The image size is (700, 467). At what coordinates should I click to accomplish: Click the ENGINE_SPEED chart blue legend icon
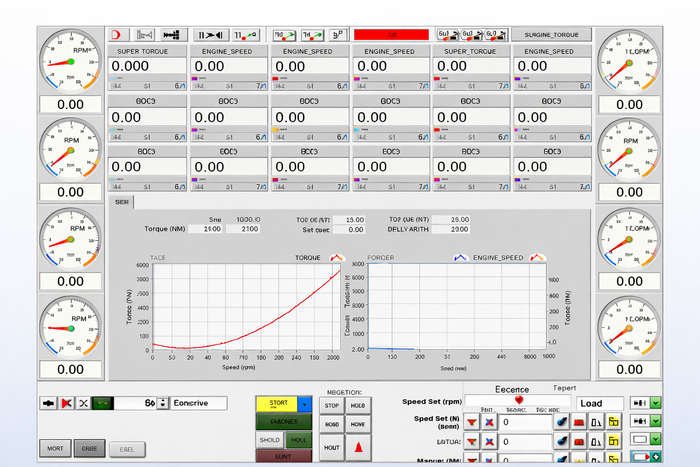pos(461,257)
